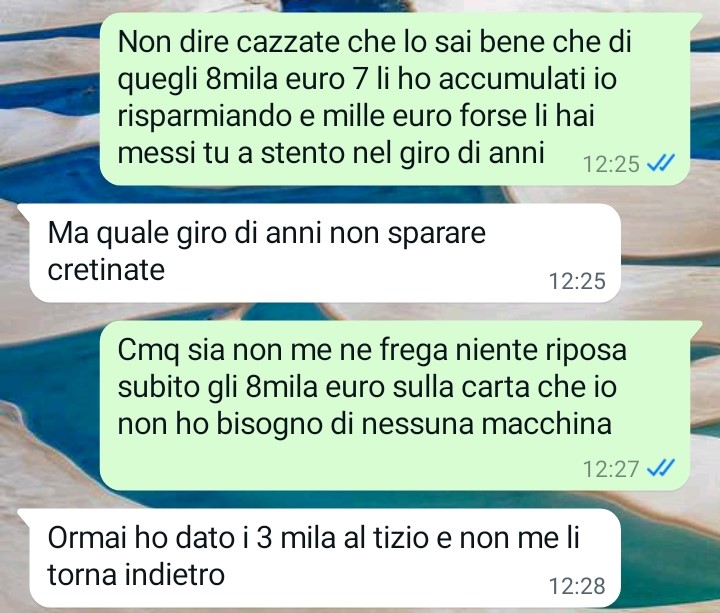Screen dimensions: 720x613
Task: Click the 12:25 timestamp on the white bubble
Action: tap(577, 281)
